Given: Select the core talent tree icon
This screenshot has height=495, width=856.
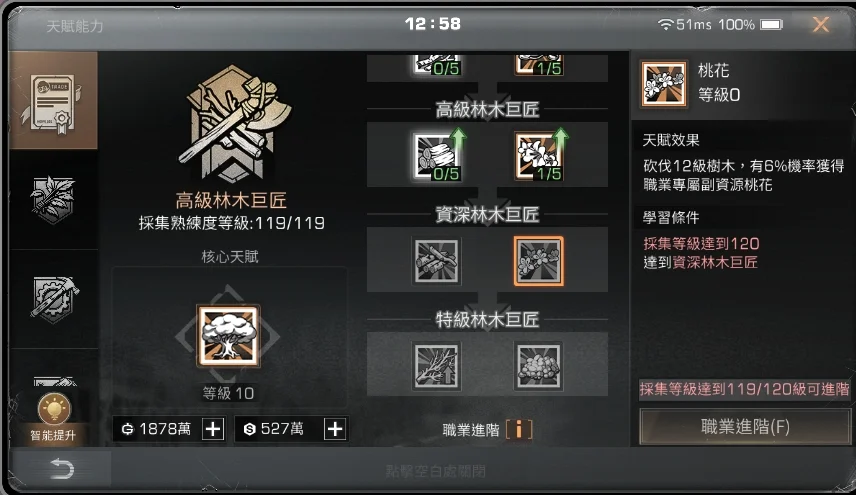Looking at the screenshot, I should coord(228,336).
